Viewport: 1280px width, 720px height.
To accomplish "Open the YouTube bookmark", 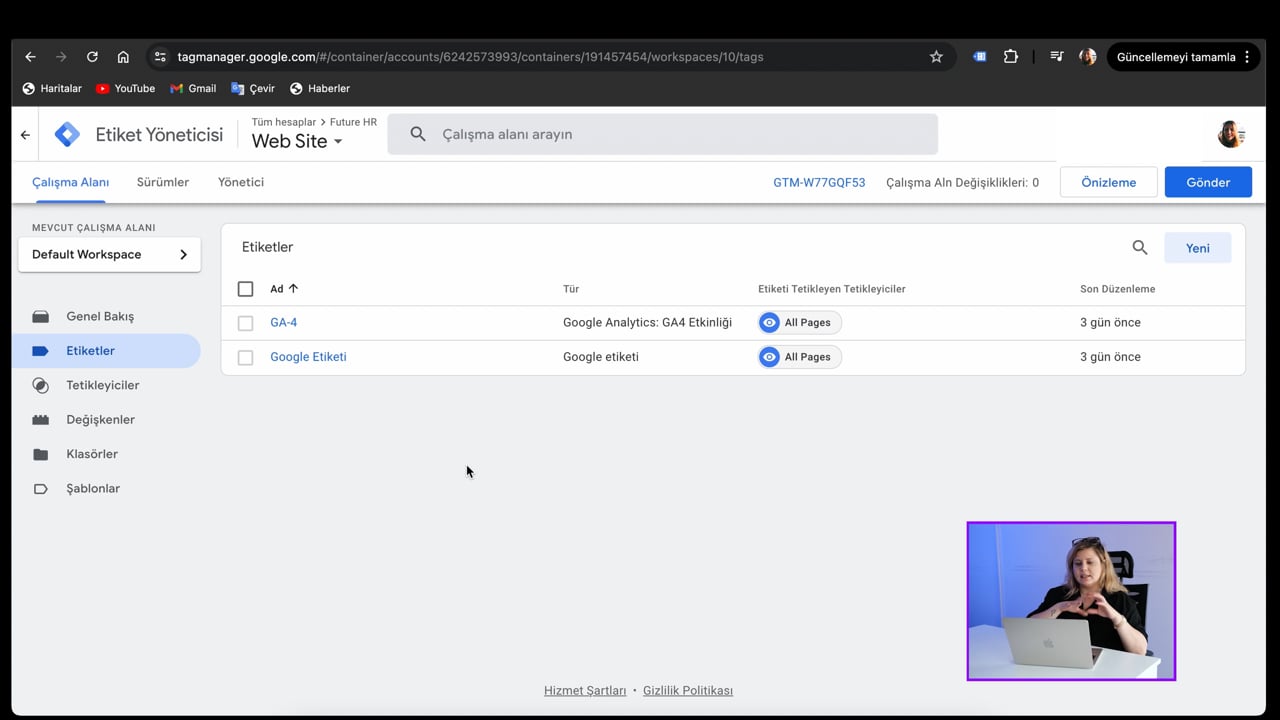I will coord(125,88).
